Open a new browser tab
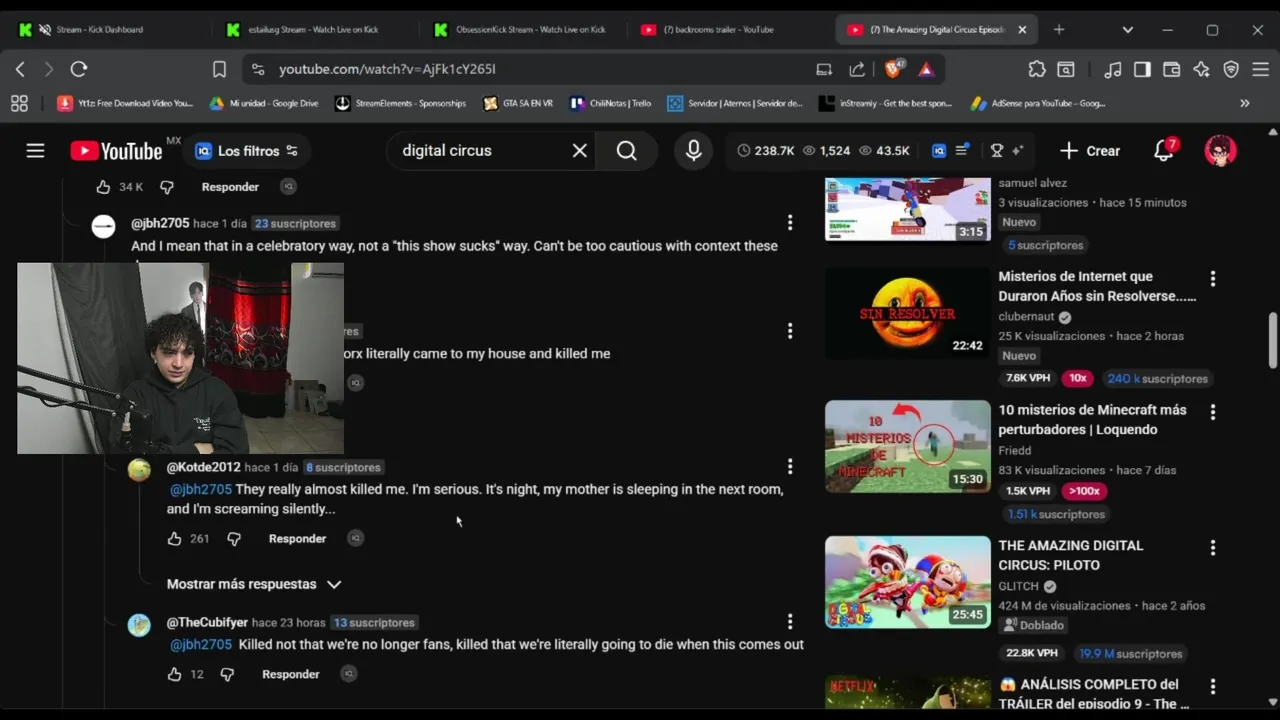The width and height of the screenshot is (1280, 720). click(1059, 30)
